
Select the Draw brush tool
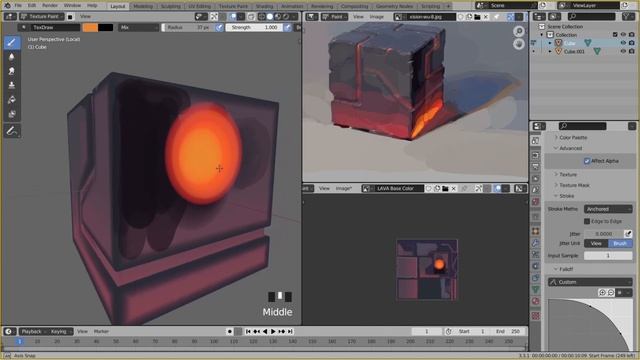[12, 42]
